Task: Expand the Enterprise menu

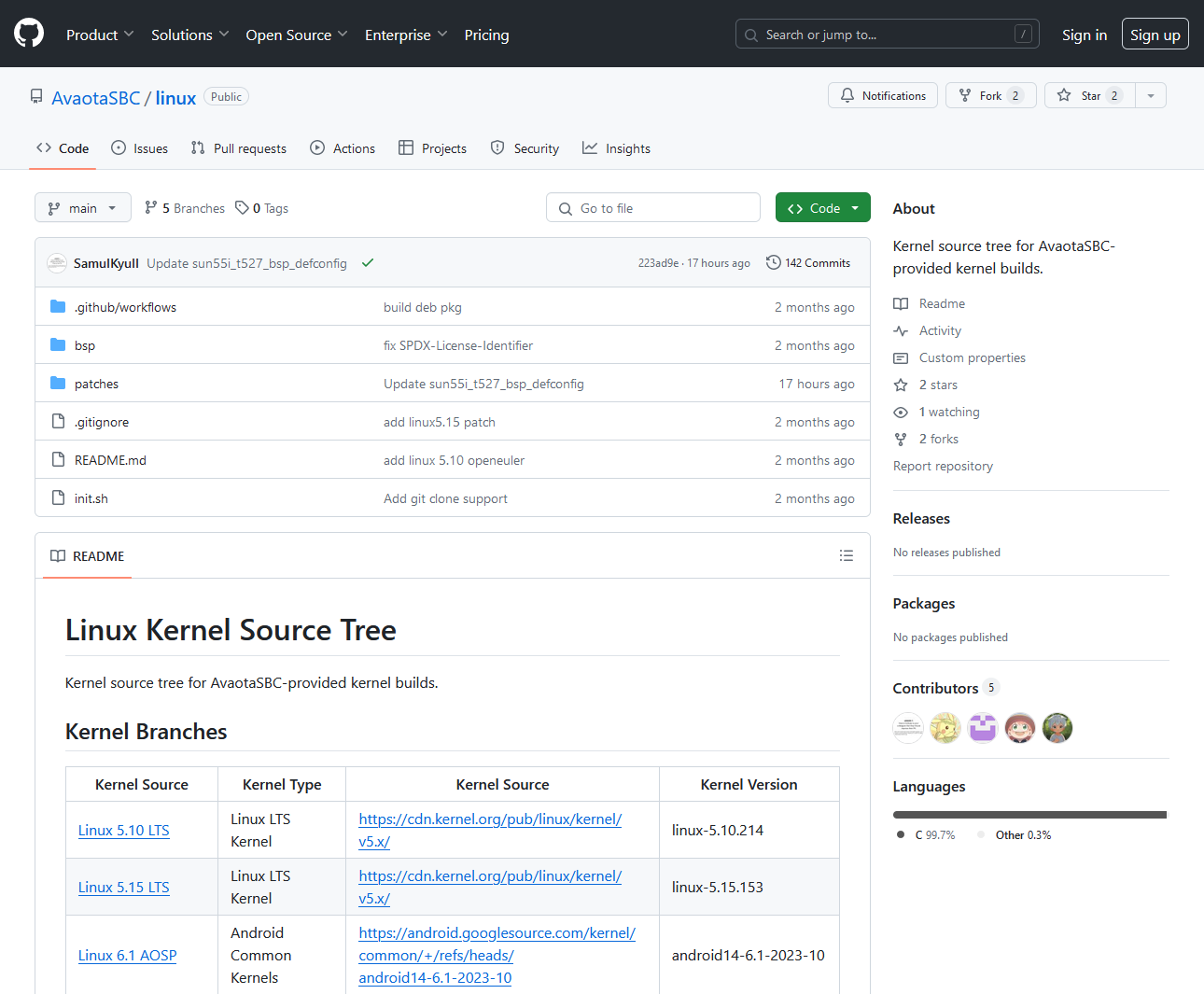Action: click(x=406, y=35)
